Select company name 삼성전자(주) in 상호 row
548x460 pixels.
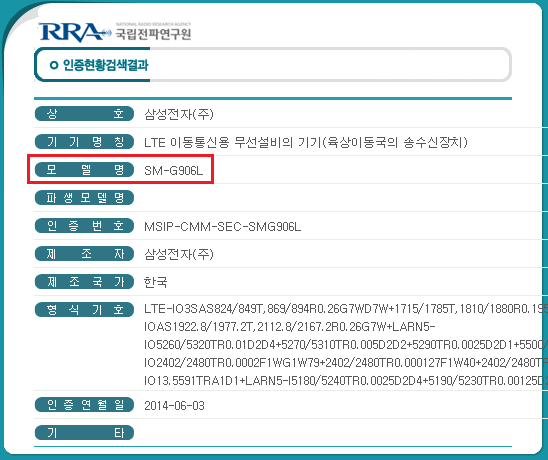pyautogui.click(x=179, y=114)
